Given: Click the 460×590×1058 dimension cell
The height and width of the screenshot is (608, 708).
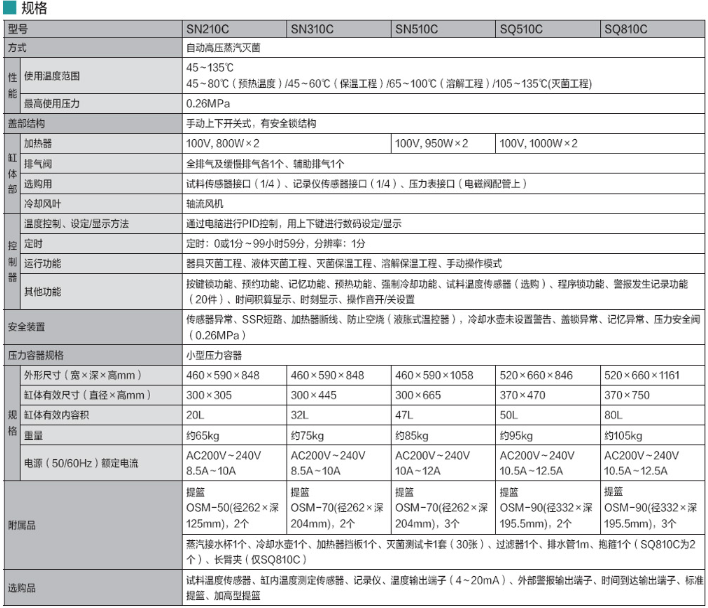Looking at the screenshot, I should 443,376.
